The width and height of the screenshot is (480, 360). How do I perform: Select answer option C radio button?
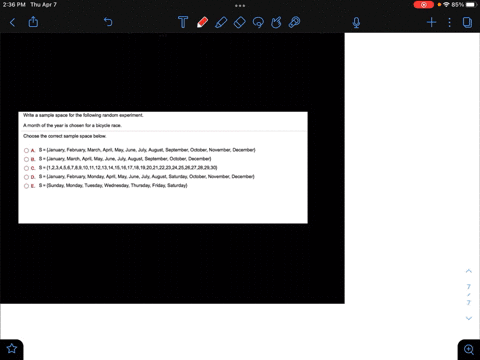26,168
